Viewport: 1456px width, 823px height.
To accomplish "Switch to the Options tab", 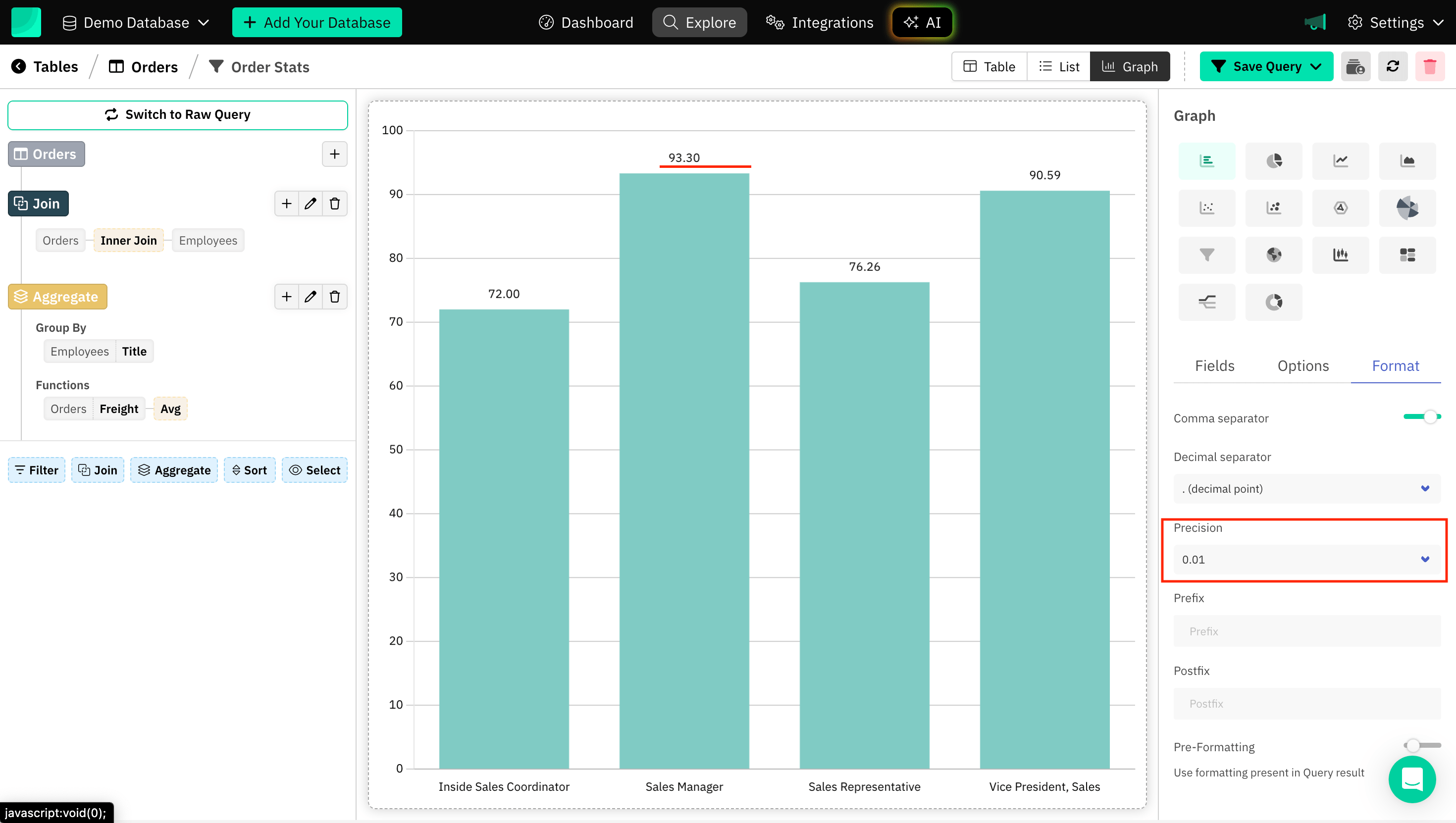I will [x=1303, y=366].
